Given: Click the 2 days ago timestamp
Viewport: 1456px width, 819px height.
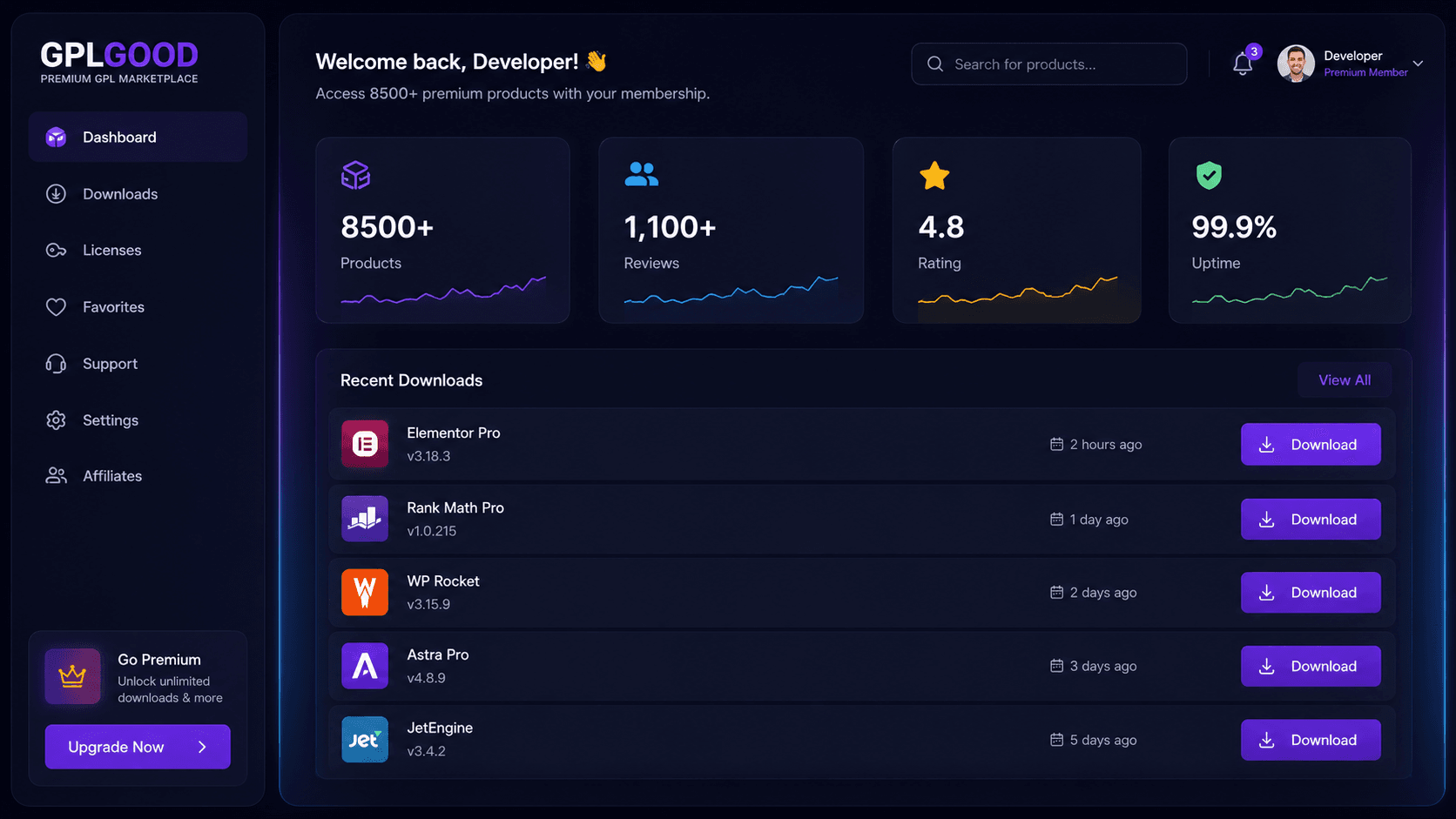Looking at the screenshot, I should pyautogui.click(x=1103, y=592).
